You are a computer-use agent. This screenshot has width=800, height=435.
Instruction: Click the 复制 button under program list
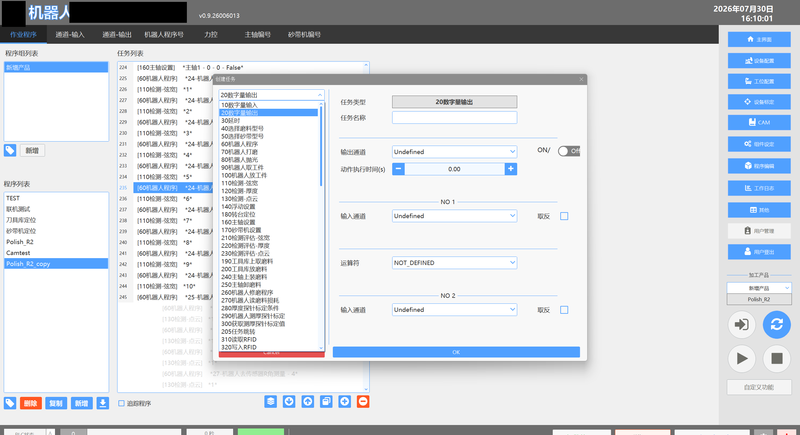(56, 403)
